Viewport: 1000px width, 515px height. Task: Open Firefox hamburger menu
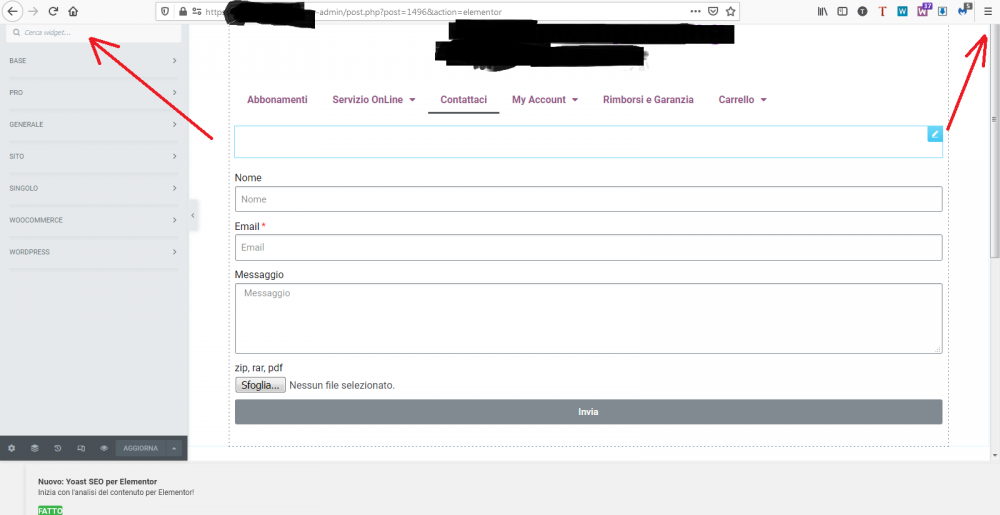pyautogui.click(x=988, y=11)
